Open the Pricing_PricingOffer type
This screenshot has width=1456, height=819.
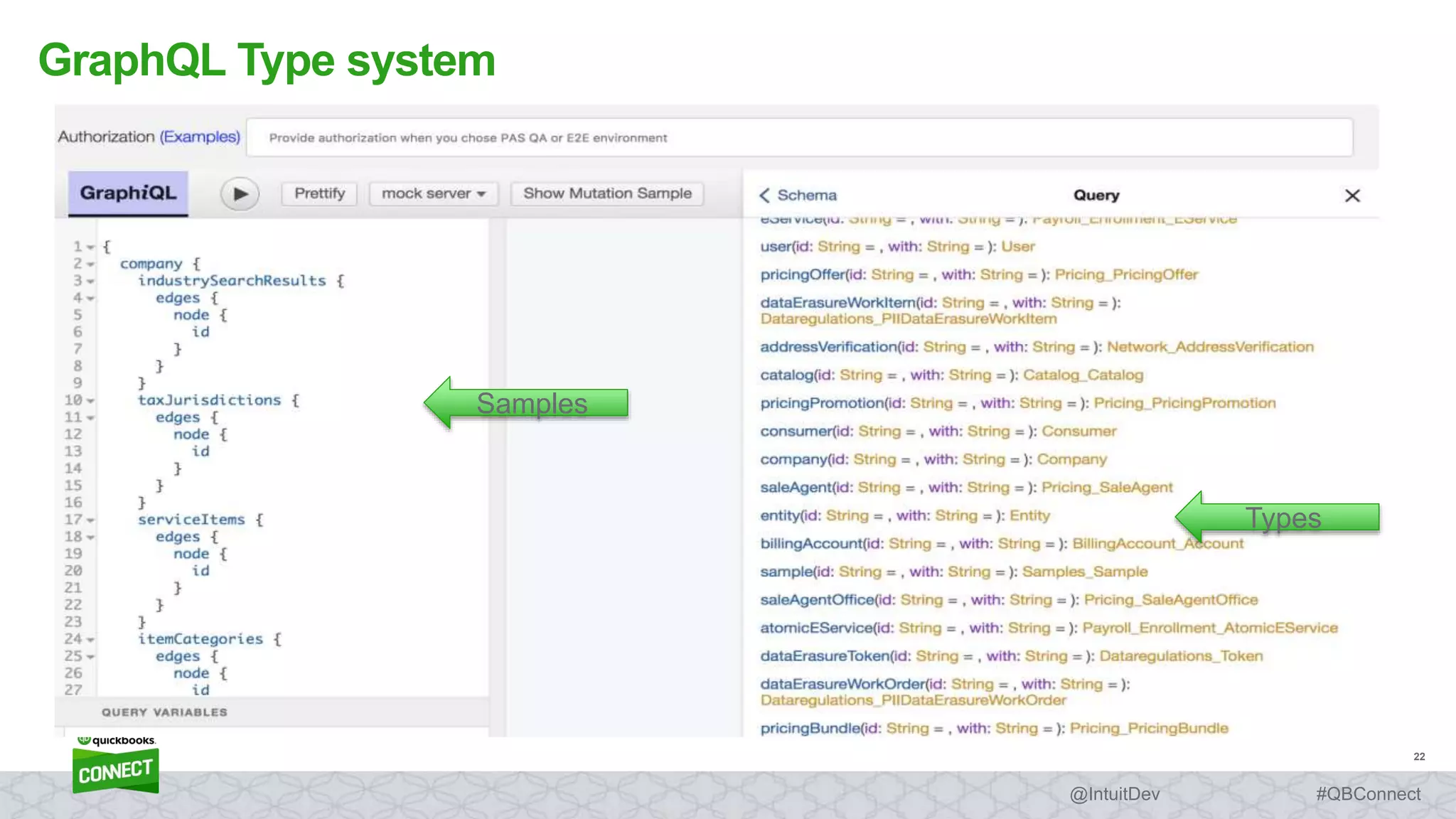(1126, 274)
